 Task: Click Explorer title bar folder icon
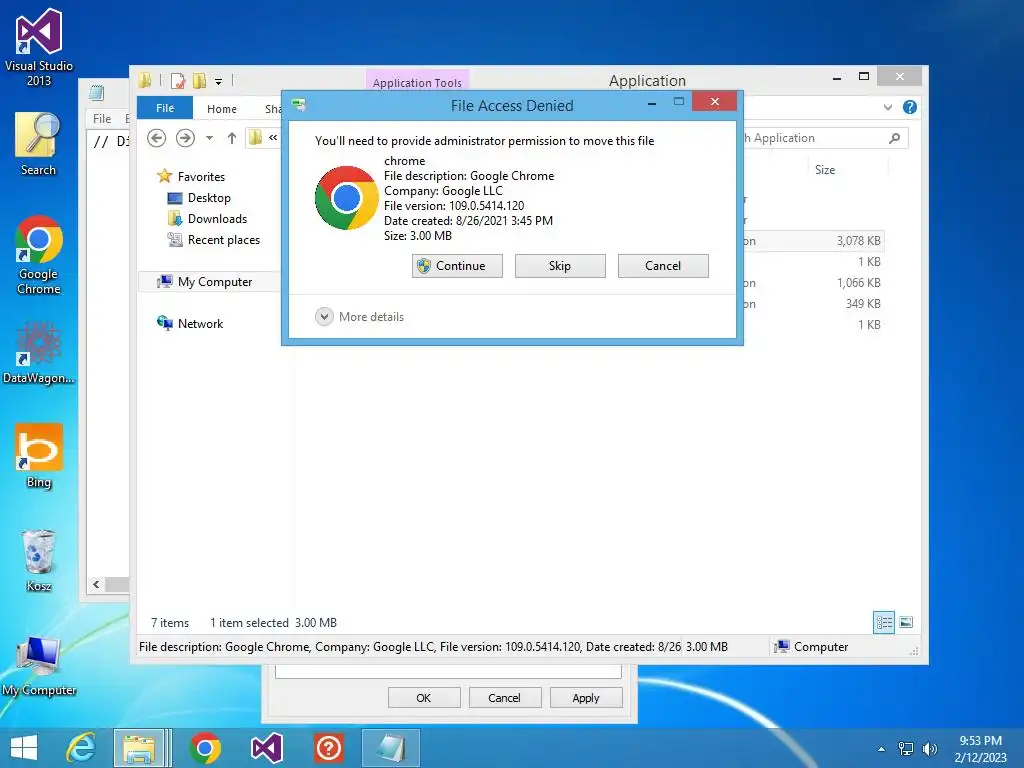(x=144, y=80)
